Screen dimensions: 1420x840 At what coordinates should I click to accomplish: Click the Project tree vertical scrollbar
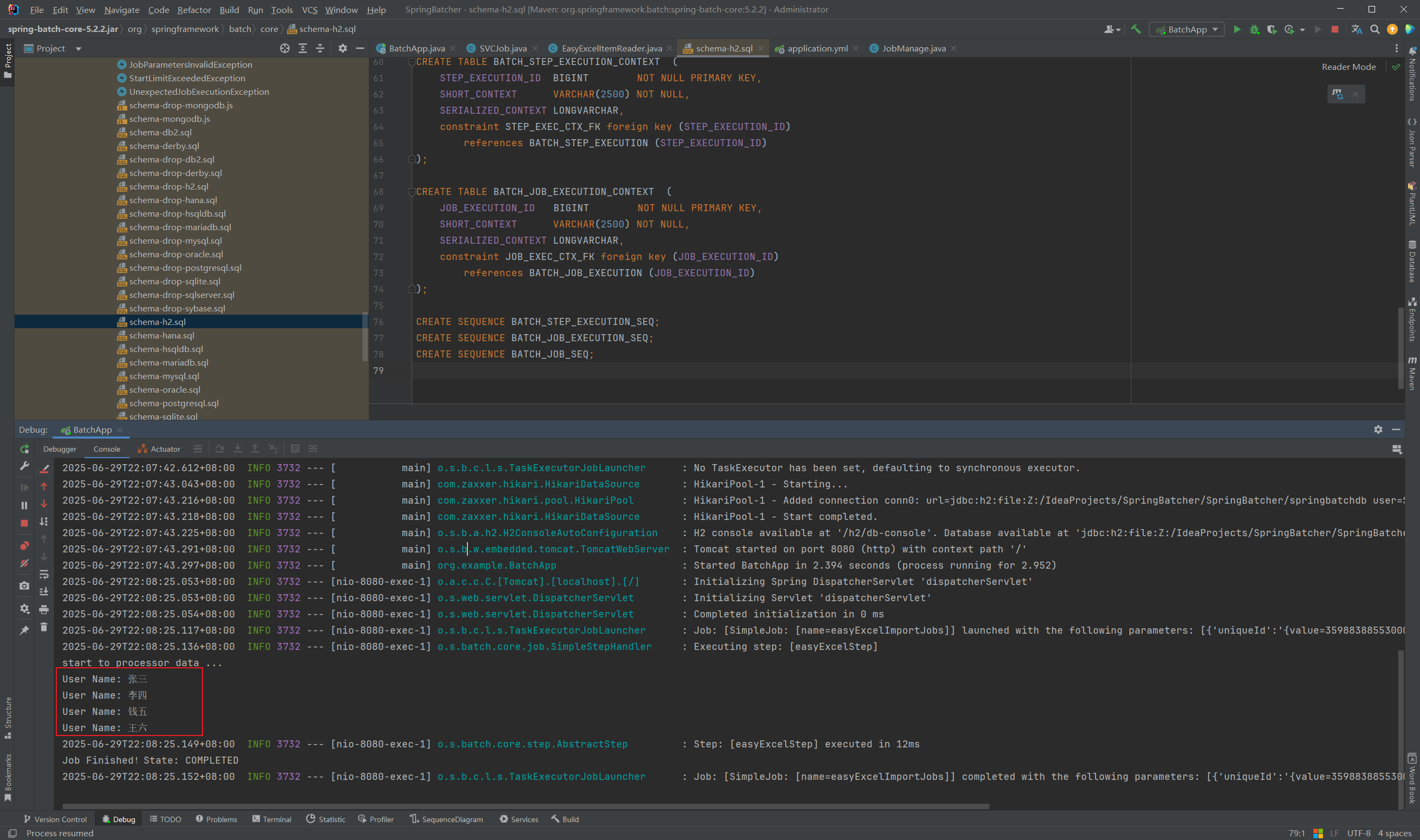pyautogui.click(x=365, y=336)
